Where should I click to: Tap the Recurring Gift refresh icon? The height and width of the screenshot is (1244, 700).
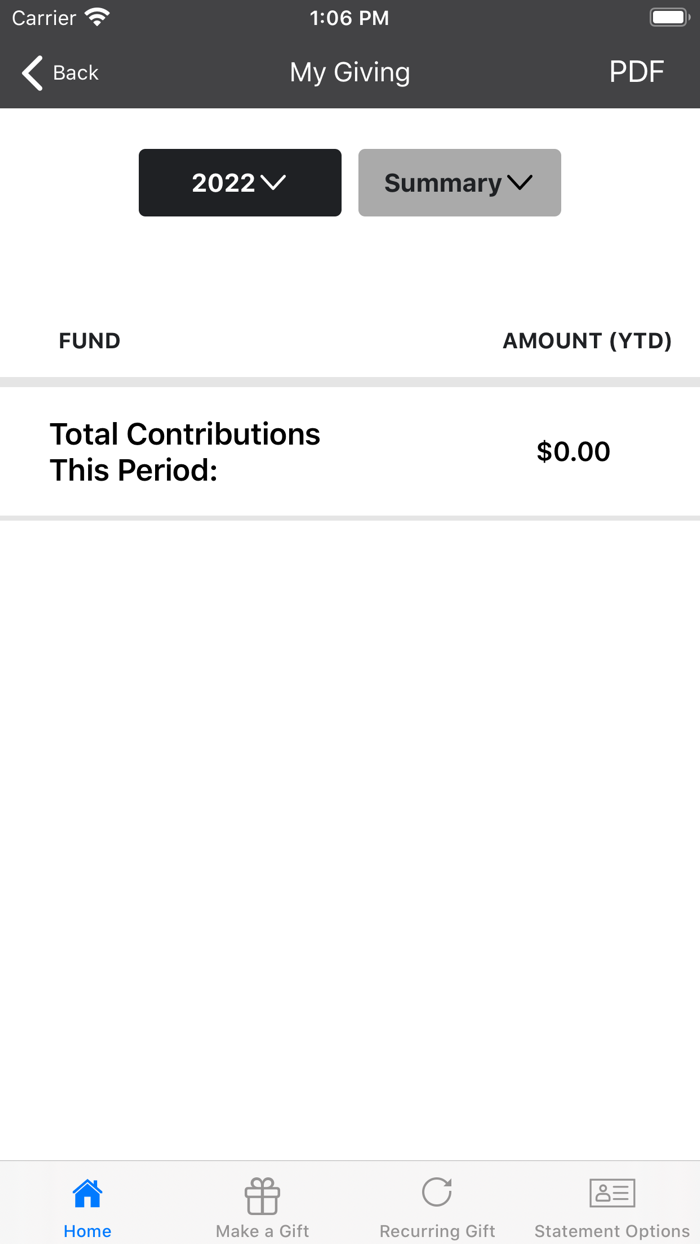[x=437, y=1192]
